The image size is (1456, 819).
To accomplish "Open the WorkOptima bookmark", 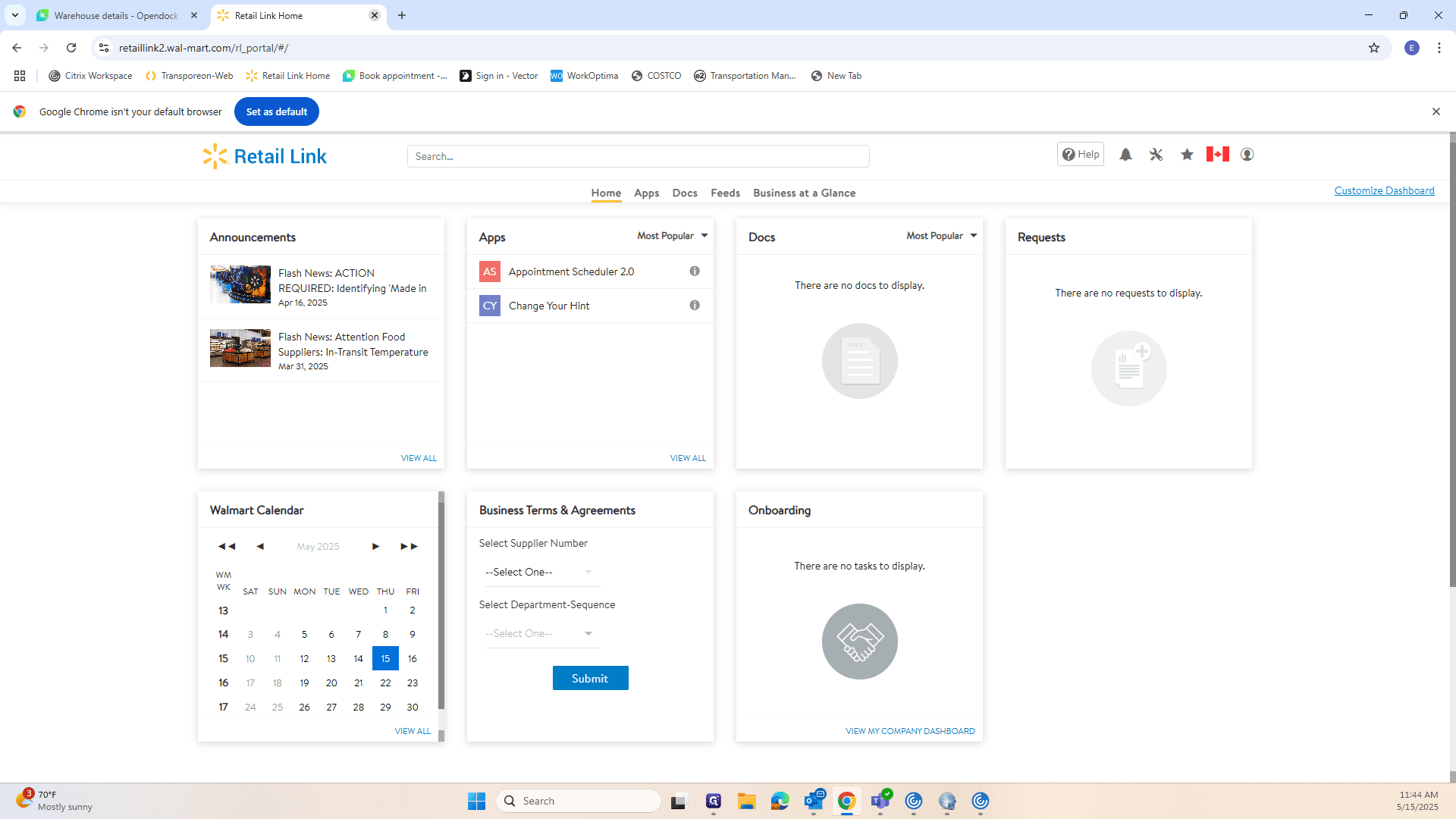I will click(584, 76).
